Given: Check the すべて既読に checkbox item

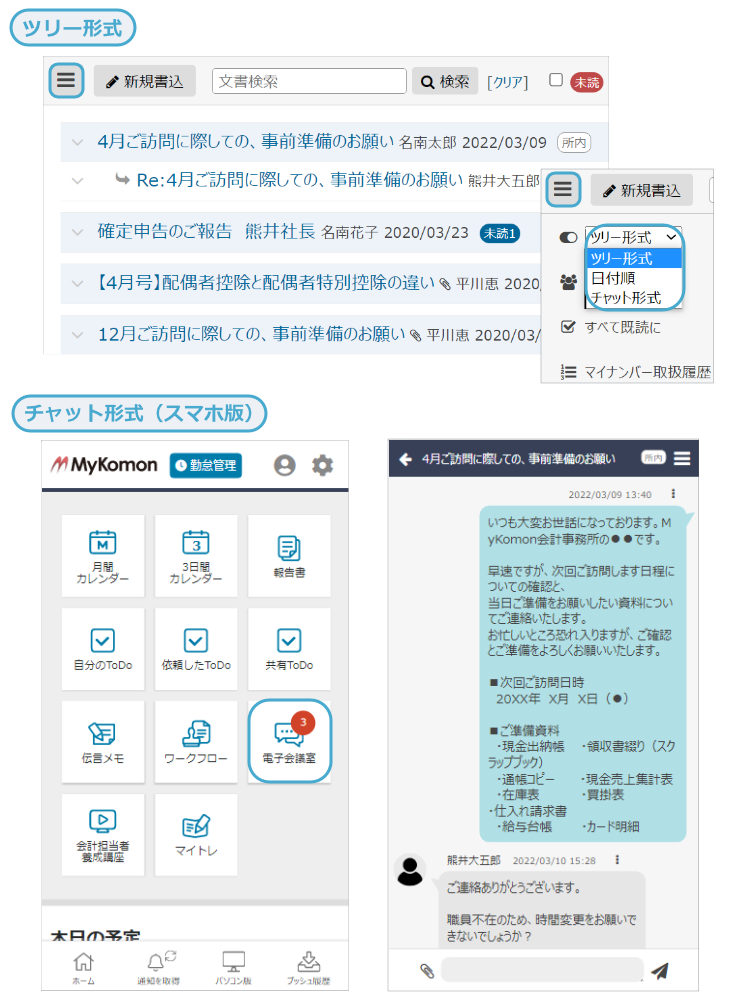Looking at the screenshot, I should [x=568, y=326].
